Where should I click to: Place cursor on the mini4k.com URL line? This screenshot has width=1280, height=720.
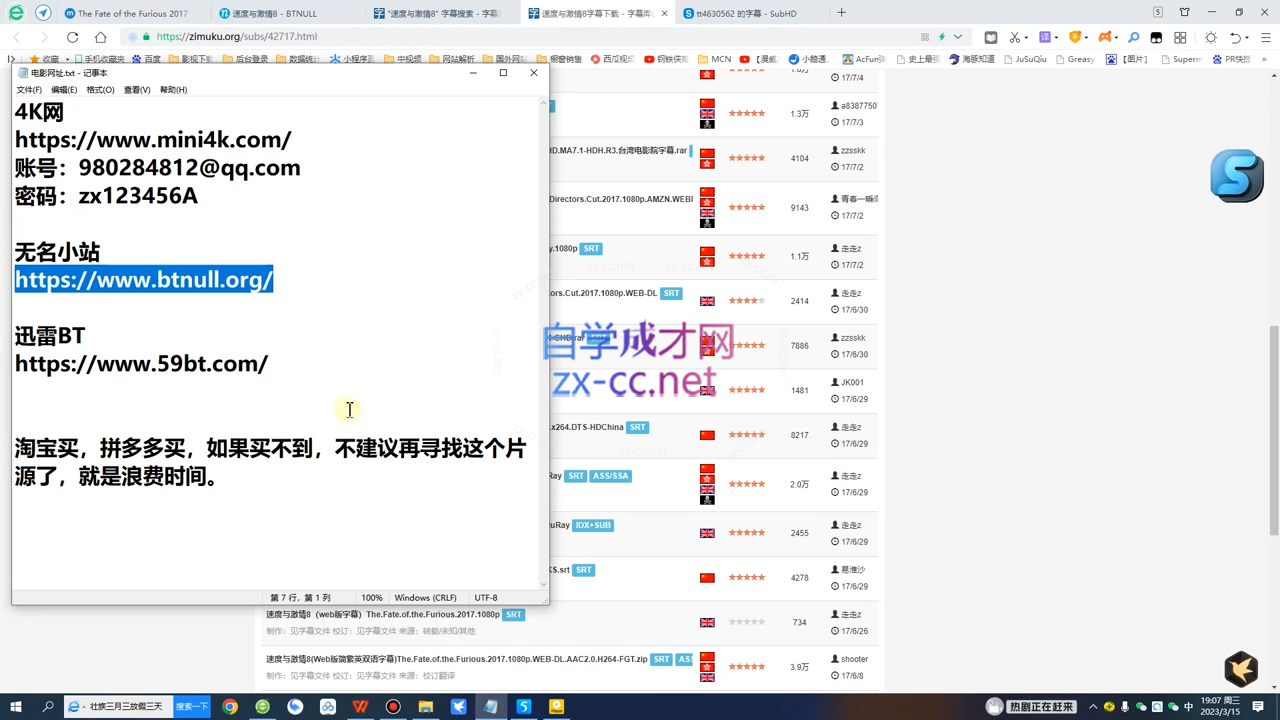point(153,140)
